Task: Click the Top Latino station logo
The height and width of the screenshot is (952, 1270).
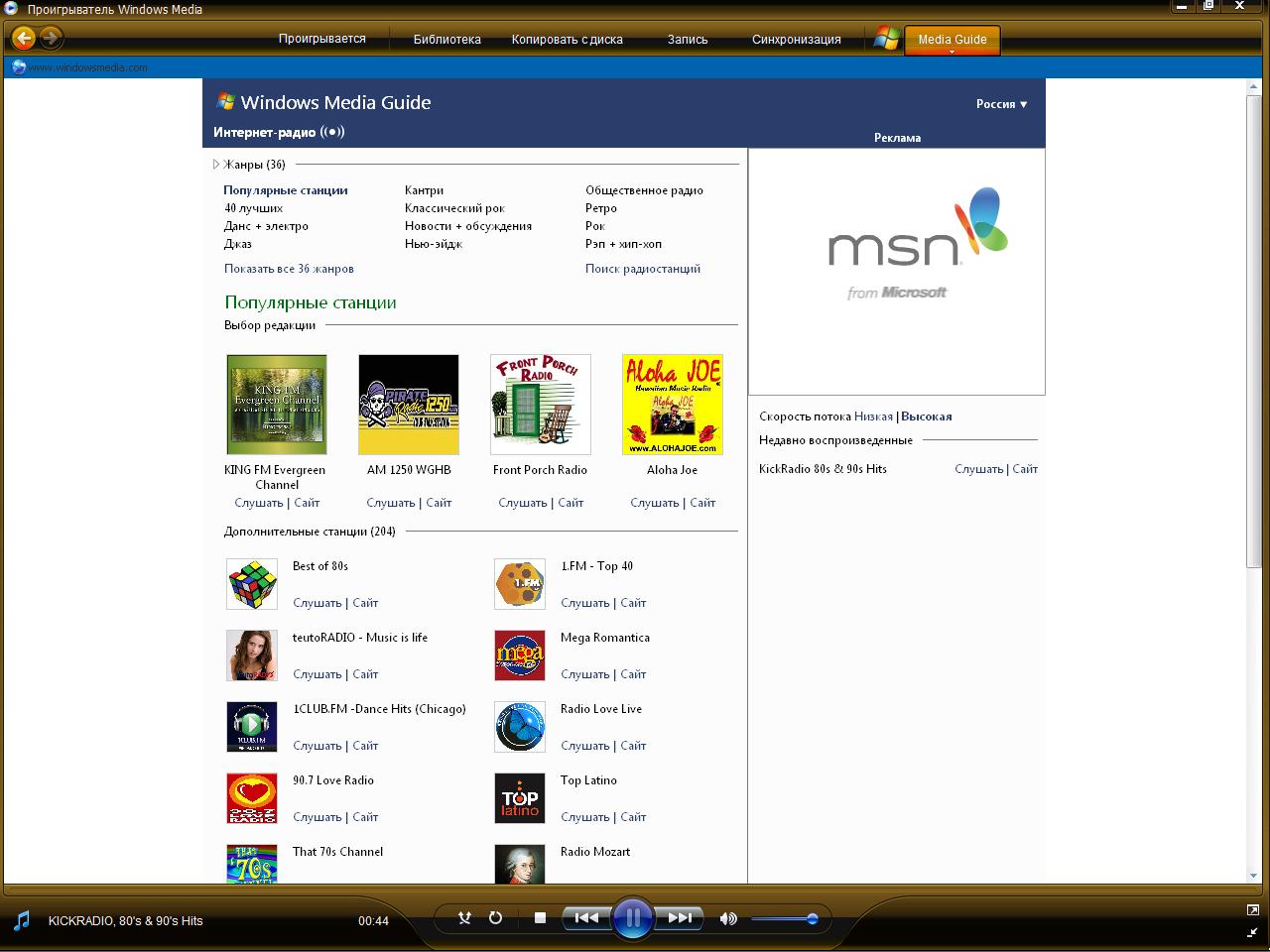Action: tap(520, 798)
